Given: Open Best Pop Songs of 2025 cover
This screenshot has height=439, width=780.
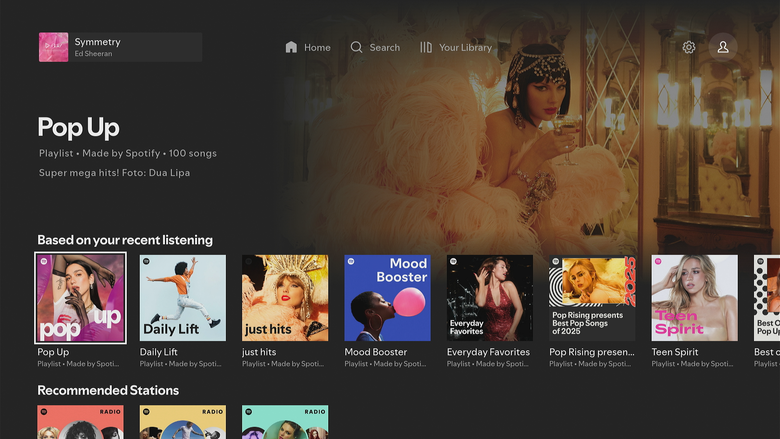Looking at the screenshot, I should coord(592,298).
